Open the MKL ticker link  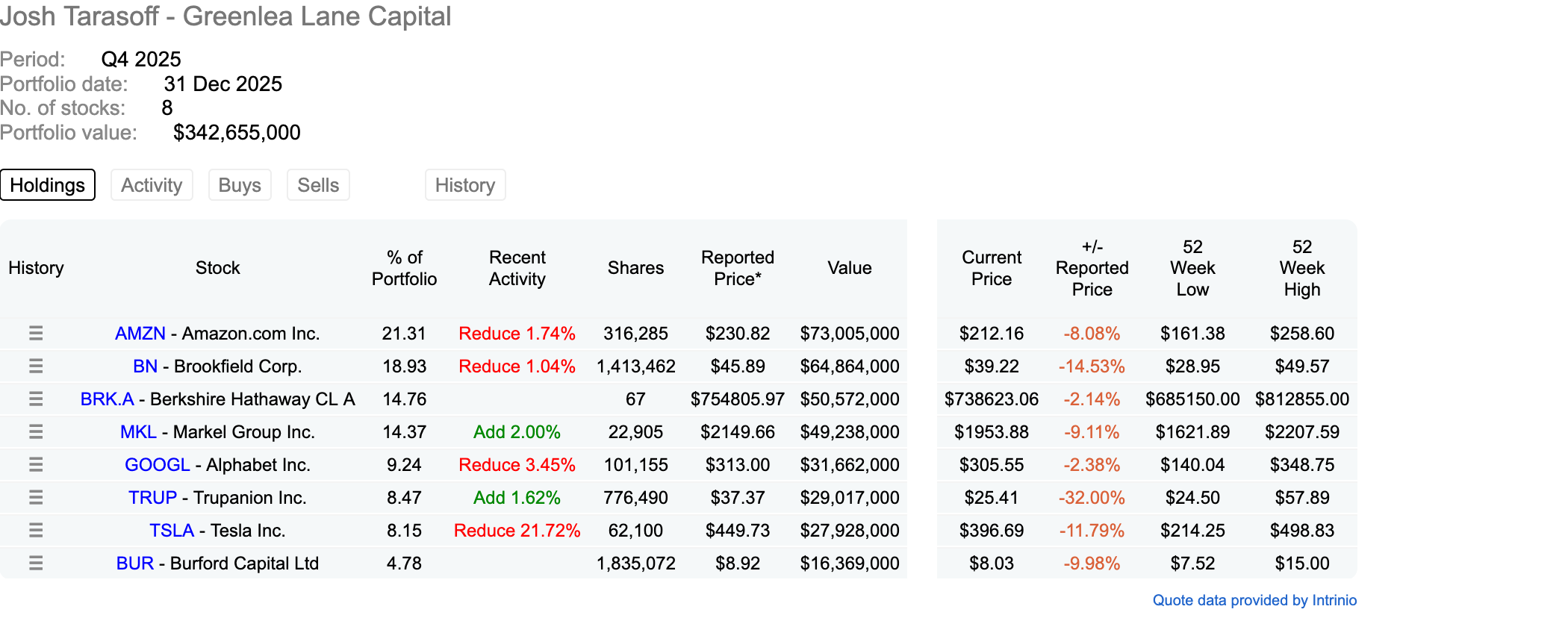pos(139,432)
